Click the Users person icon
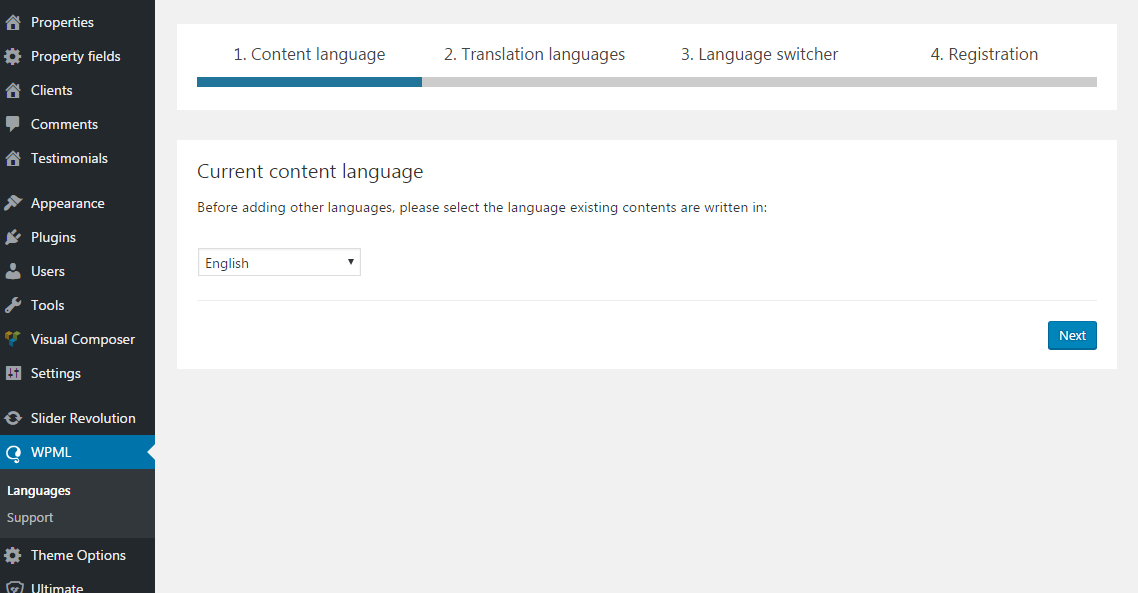This screenshot has height=593, width=1138. [13, 271]
